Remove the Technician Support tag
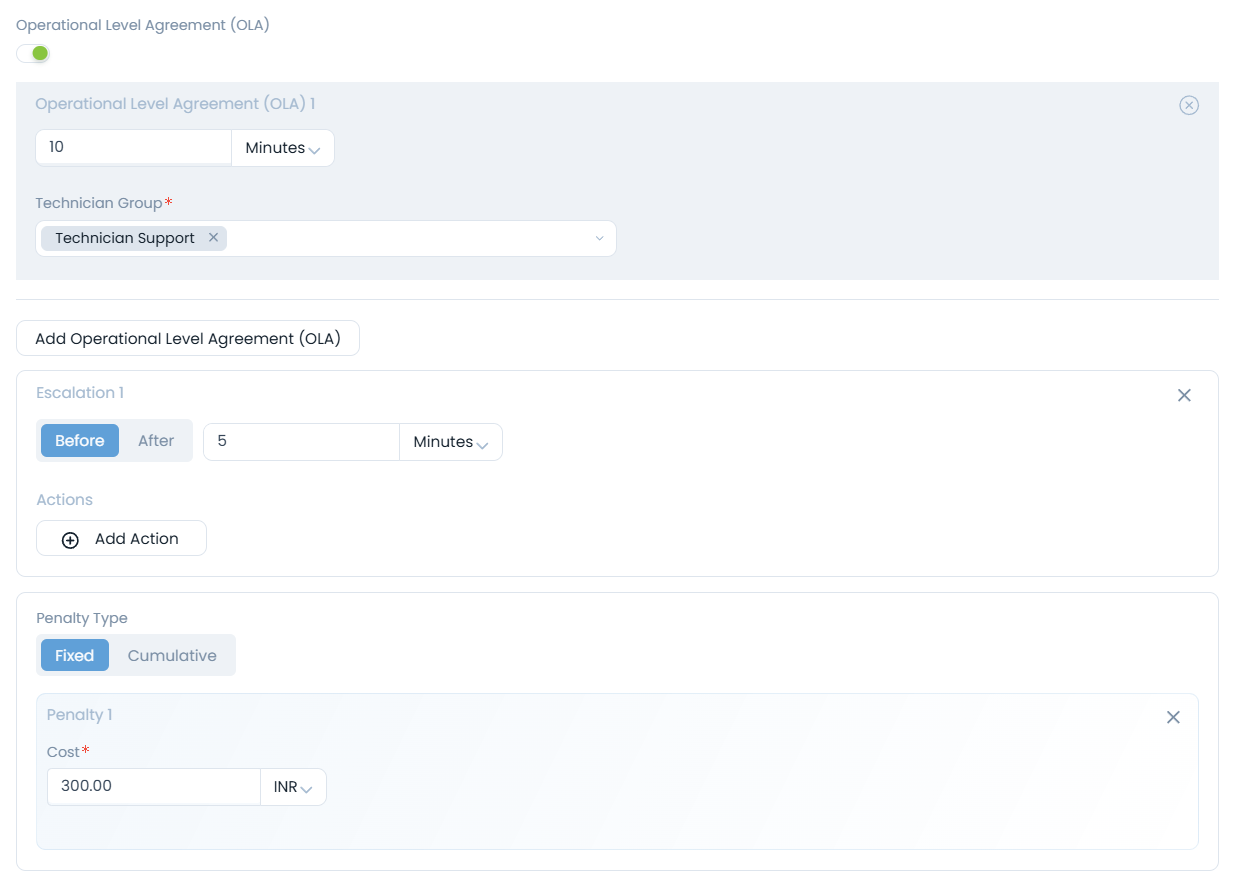 pyautogui.click(x=213, y=238)
